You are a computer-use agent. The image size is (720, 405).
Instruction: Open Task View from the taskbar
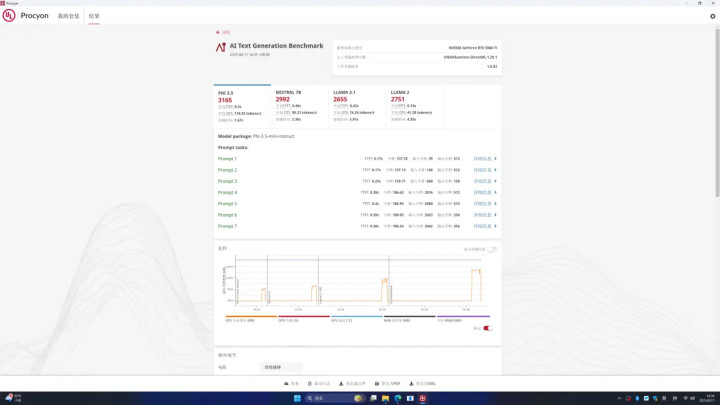(x=373, y=398)
